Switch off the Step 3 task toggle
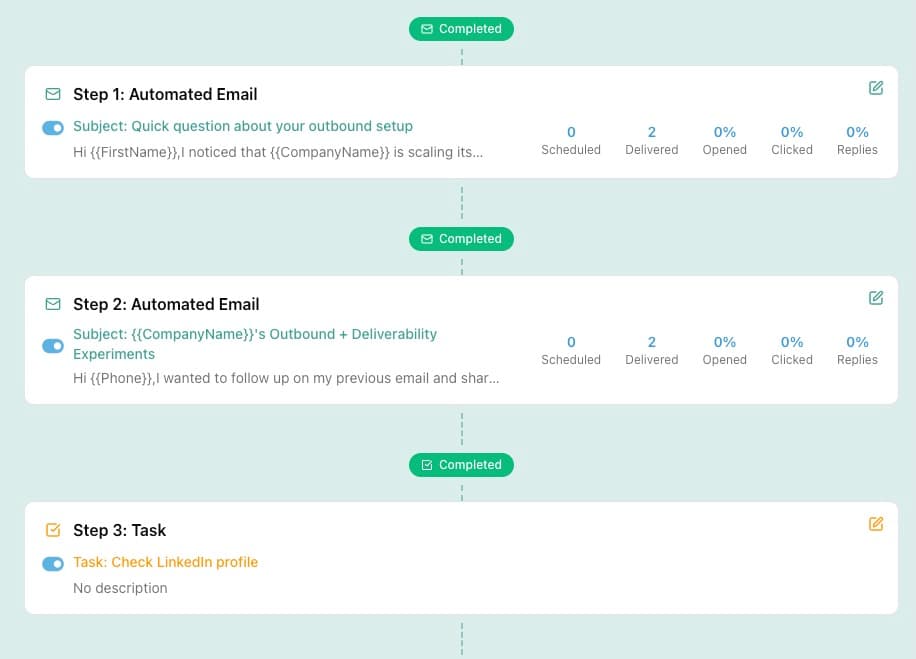916x659 pixels. click(x=52, y=563)
